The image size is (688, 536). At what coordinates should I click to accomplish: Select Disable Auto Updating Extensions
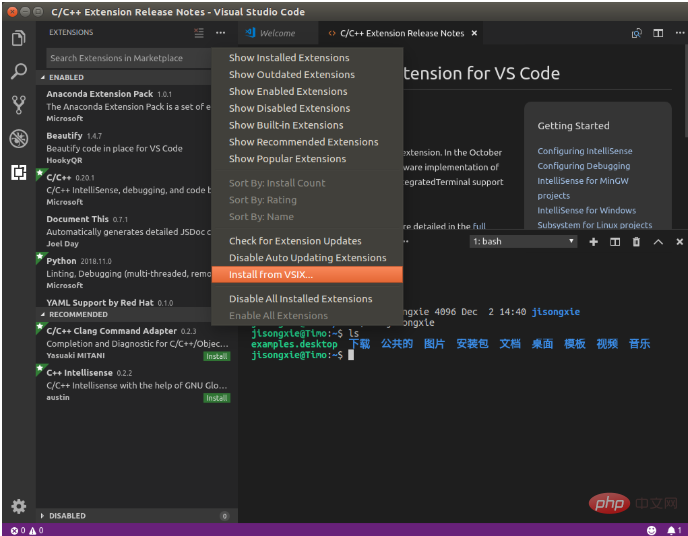[x=307, y=258]
